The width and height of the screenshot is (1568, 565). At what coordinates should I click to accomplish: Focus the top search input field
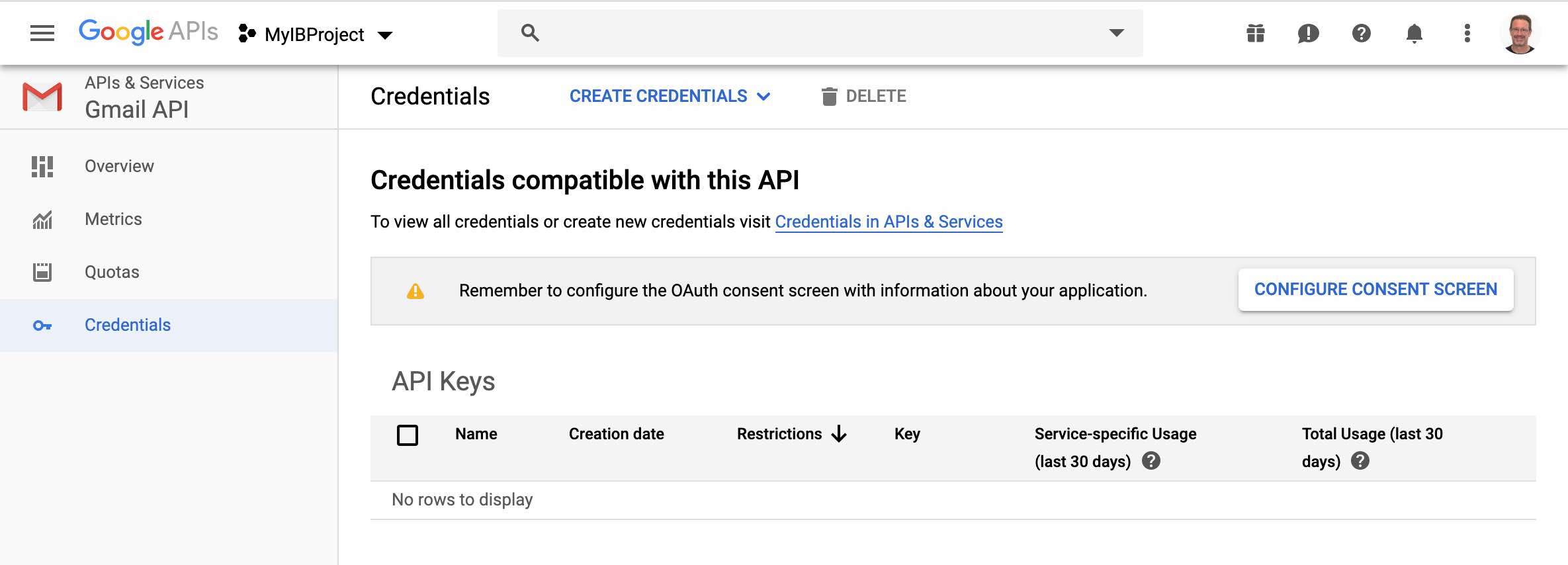tap(820, 33)
